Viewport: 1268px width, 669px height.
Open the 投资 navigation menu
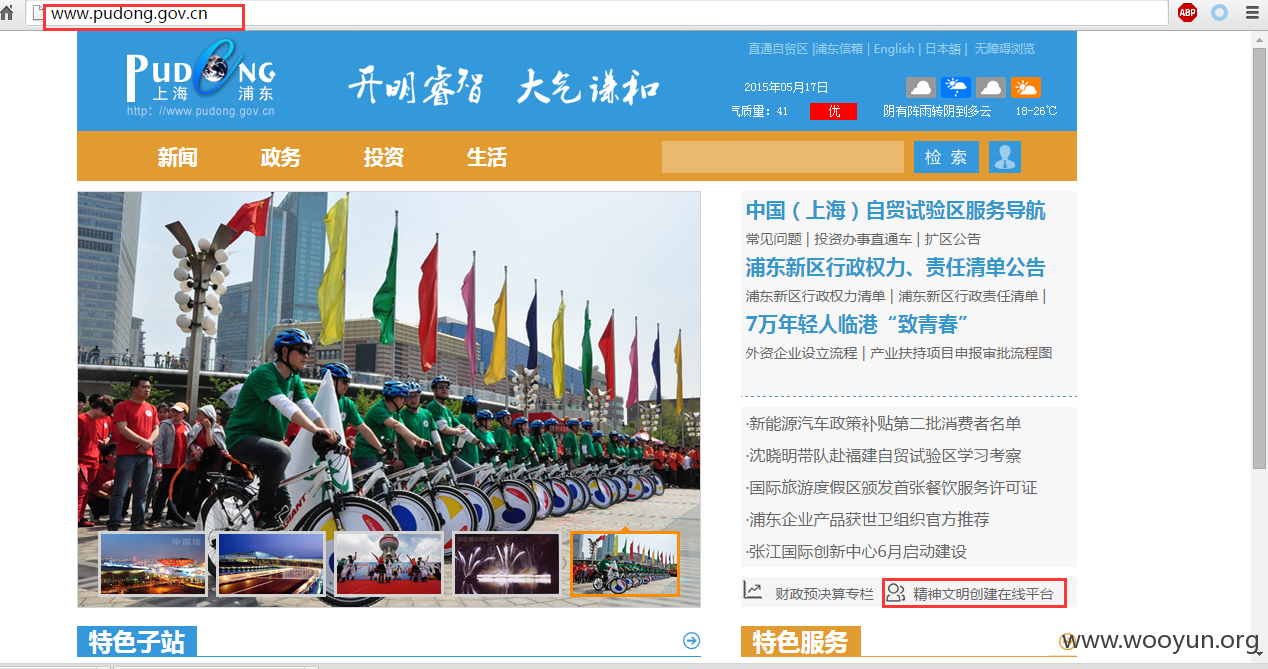pos(383,157)
